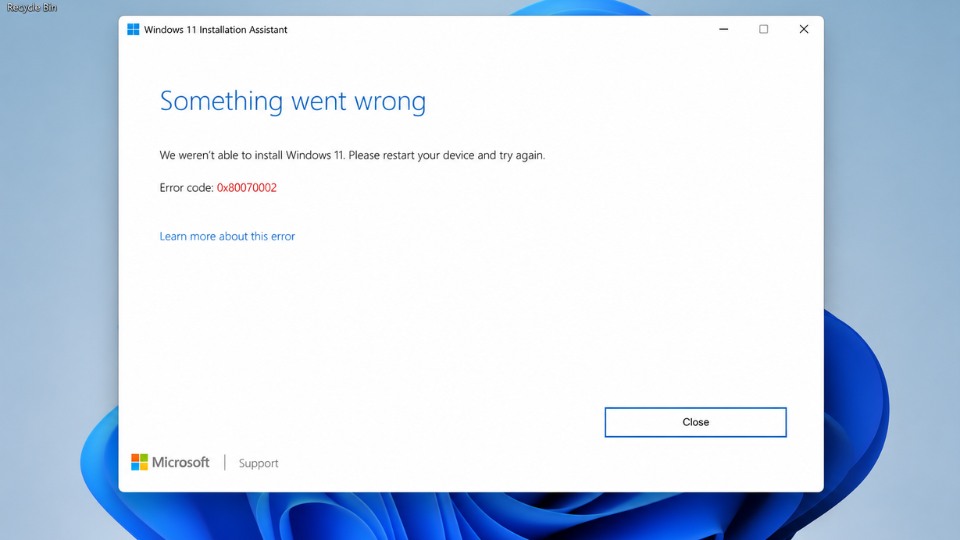Minimize the Installation Assistant window
Screen dimensions: 960x540
tap(724, 29)
